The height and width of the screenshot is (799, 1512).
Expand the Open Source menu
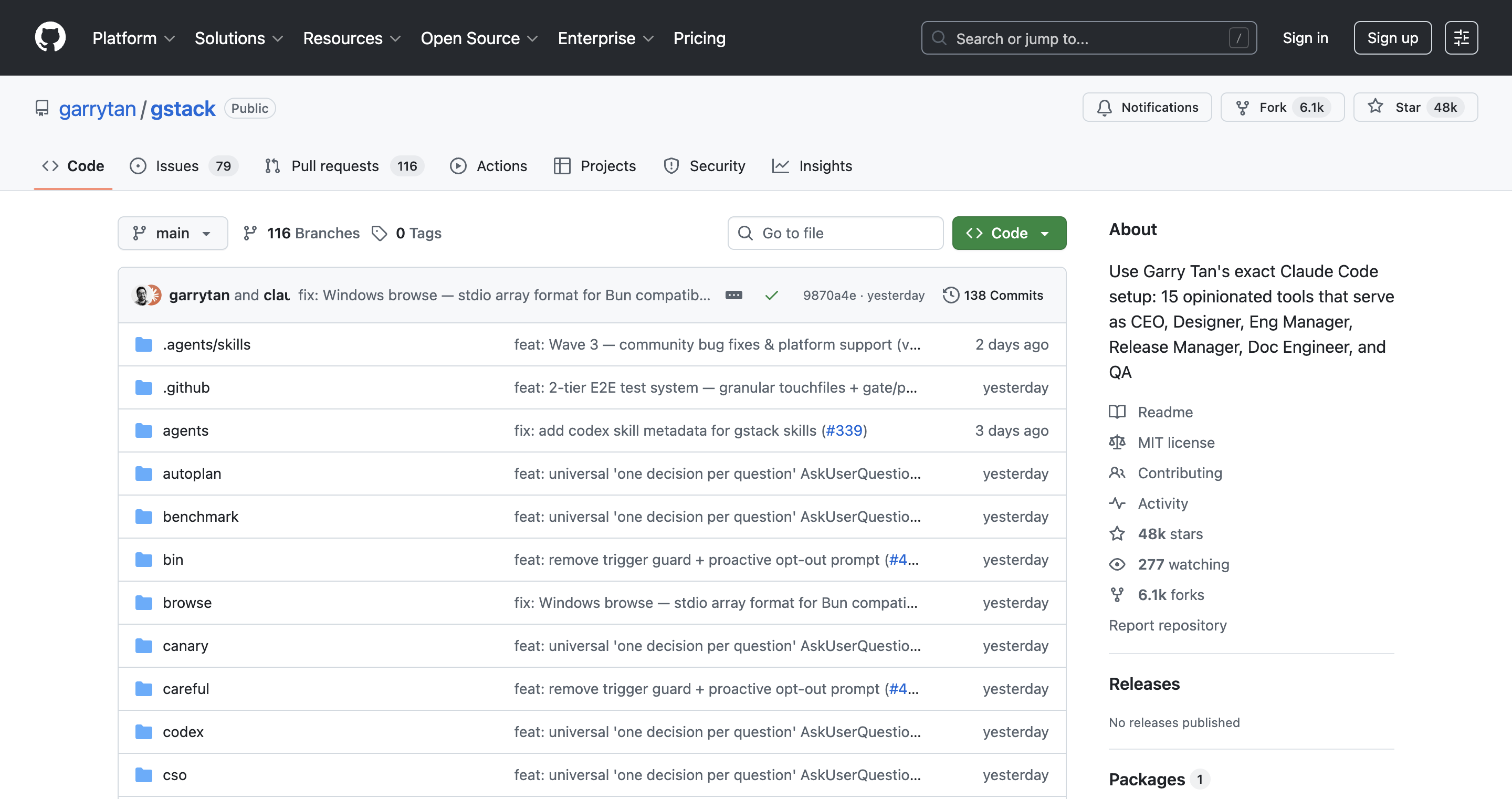(479, 38)
